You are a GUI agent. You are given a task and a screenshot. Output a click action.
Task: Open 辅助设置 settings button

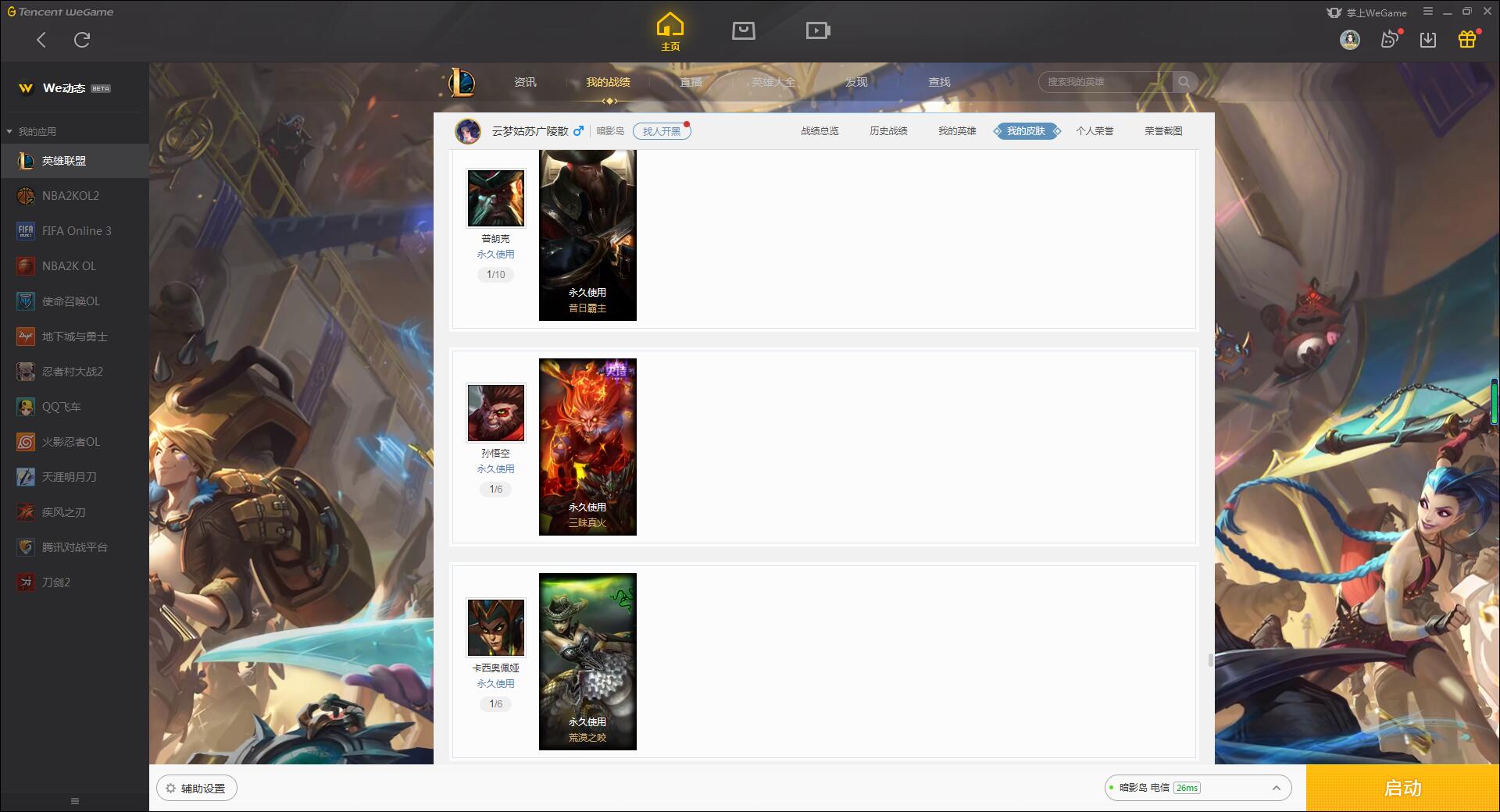point(197,789)
